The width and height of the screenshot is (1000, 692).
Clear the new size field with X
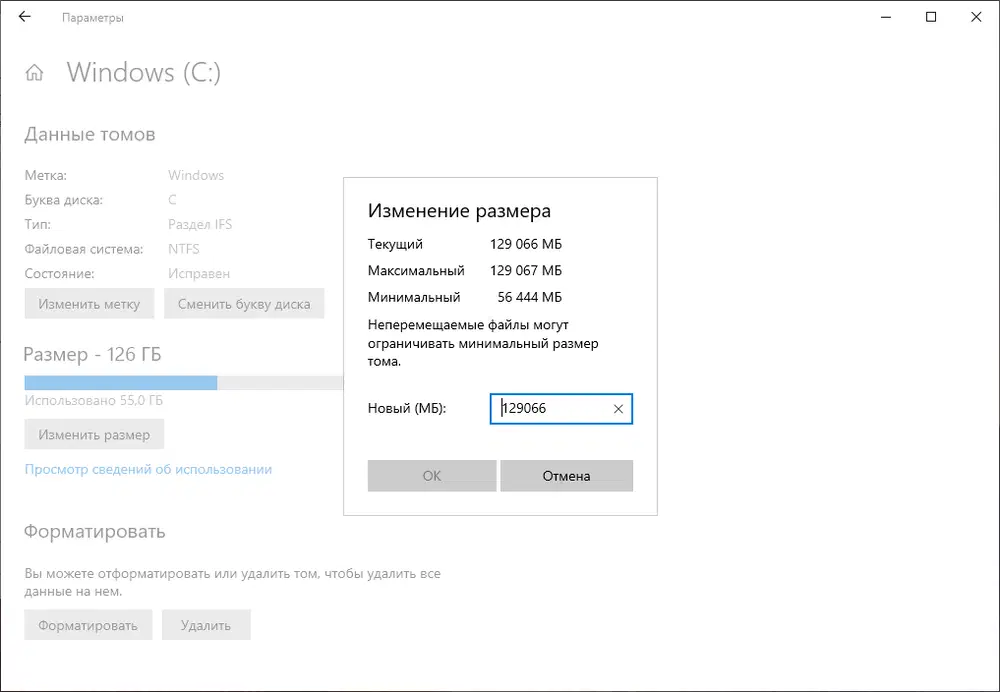coord(618,409)
